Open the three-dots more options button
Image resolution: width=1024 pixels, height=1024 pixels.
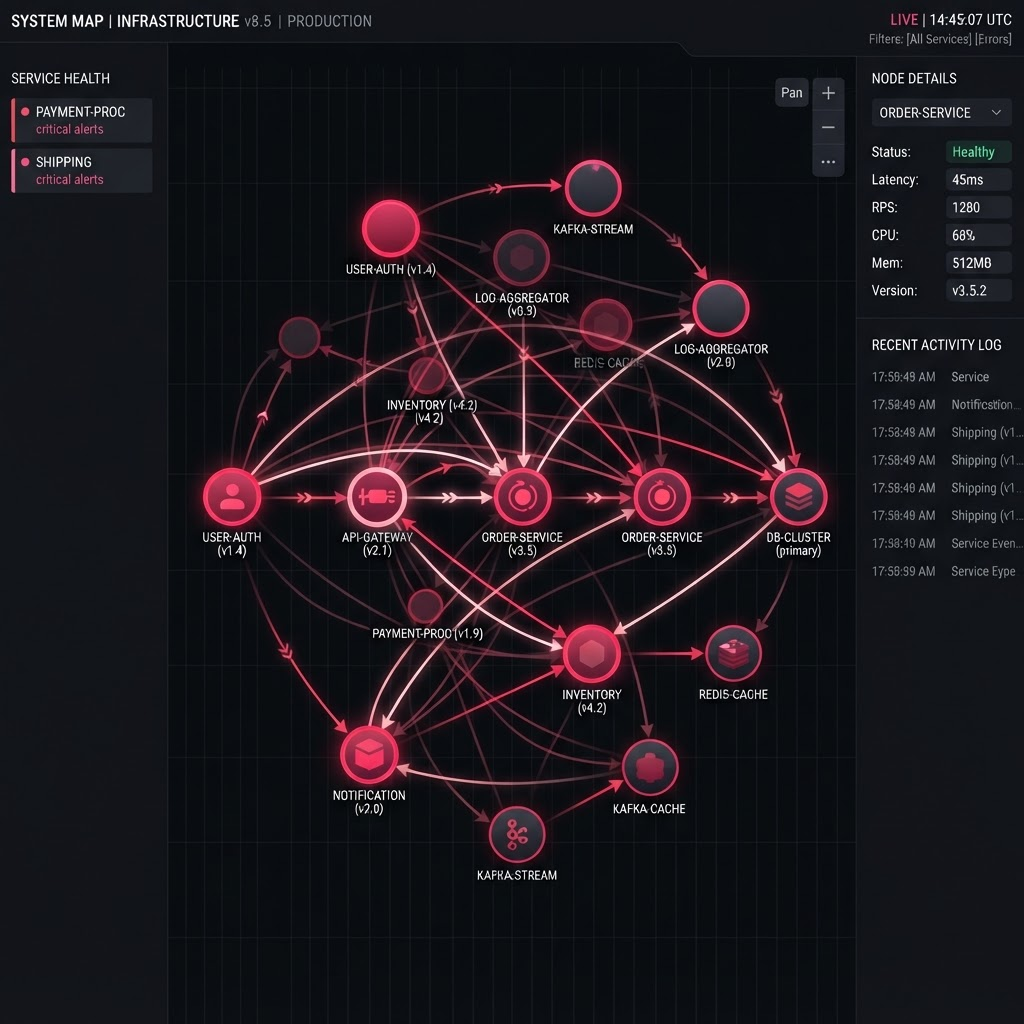coord(828,162)
